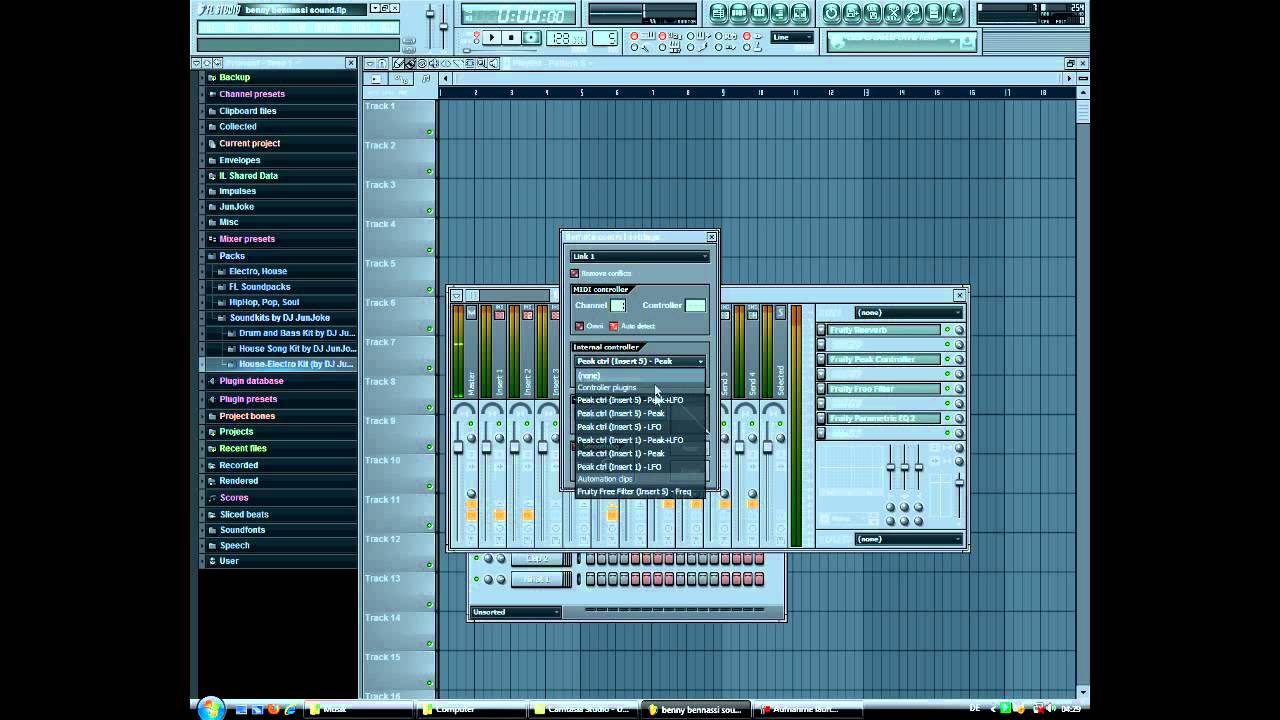Click the Record button in transport
Image resolution: width=1280 pixels, height=720 pixels.
tap(532, 38)
